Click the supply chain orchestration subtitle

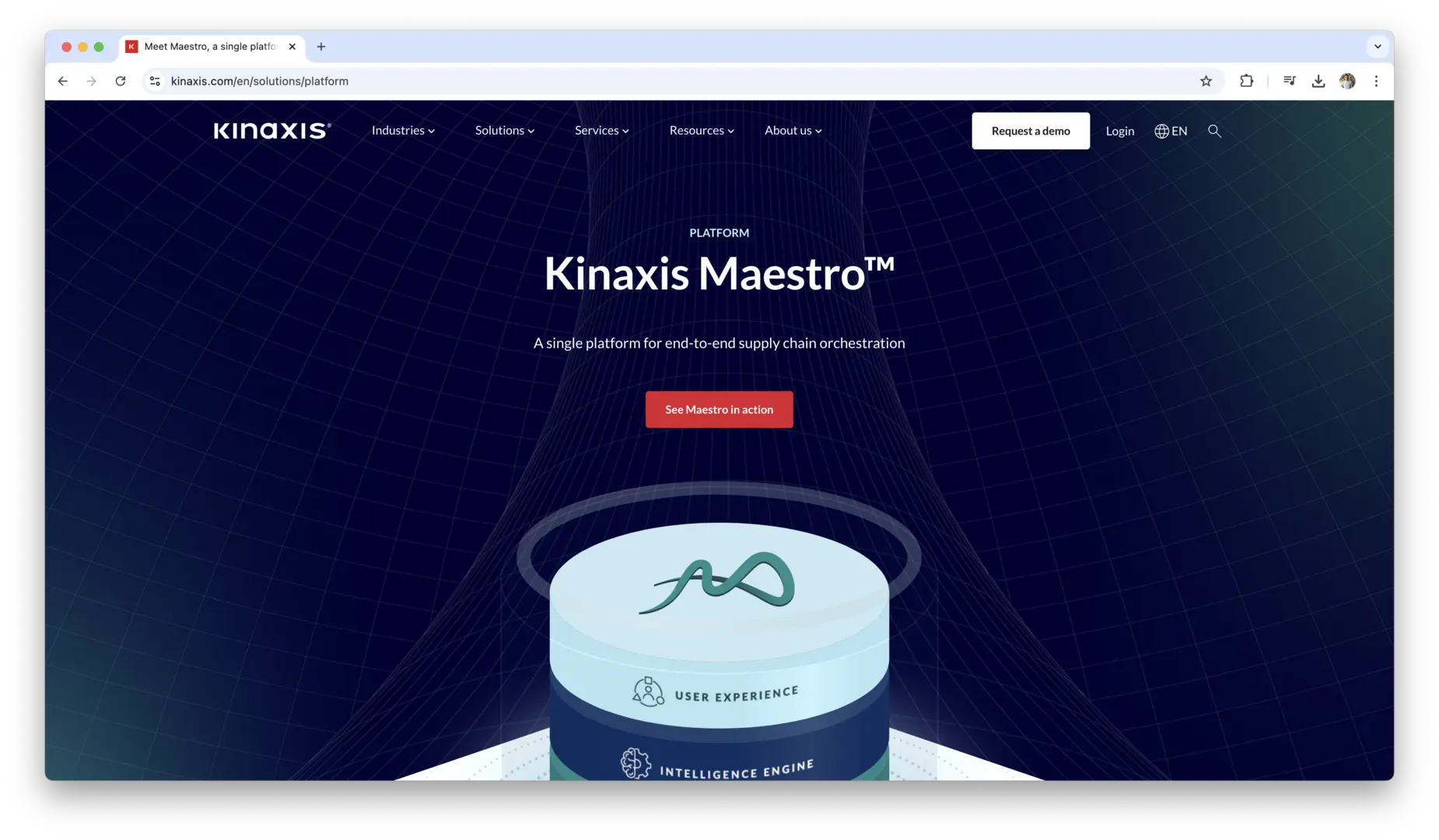(x=719, y=343)
